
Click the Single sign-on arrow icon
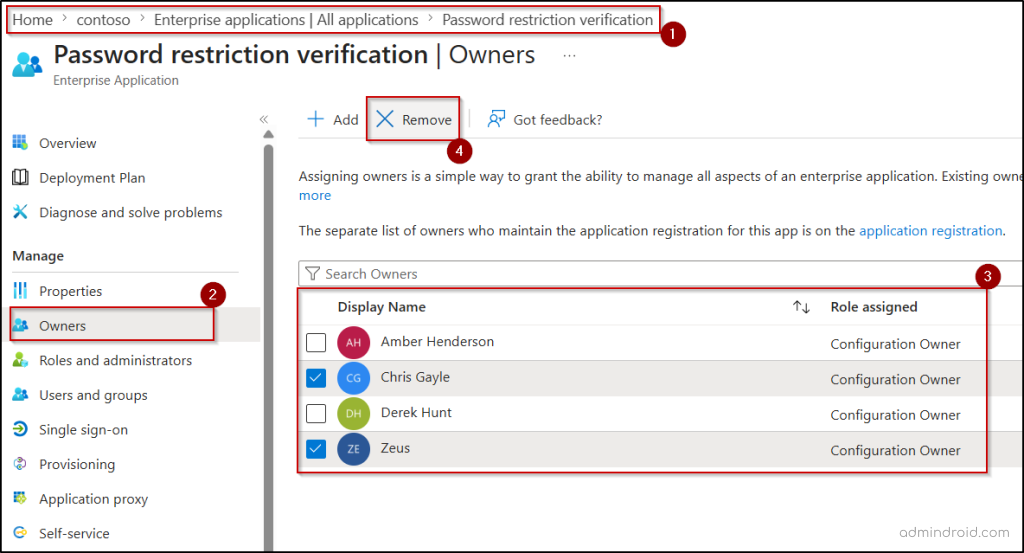pyautogui.click(x=20, y=429)
